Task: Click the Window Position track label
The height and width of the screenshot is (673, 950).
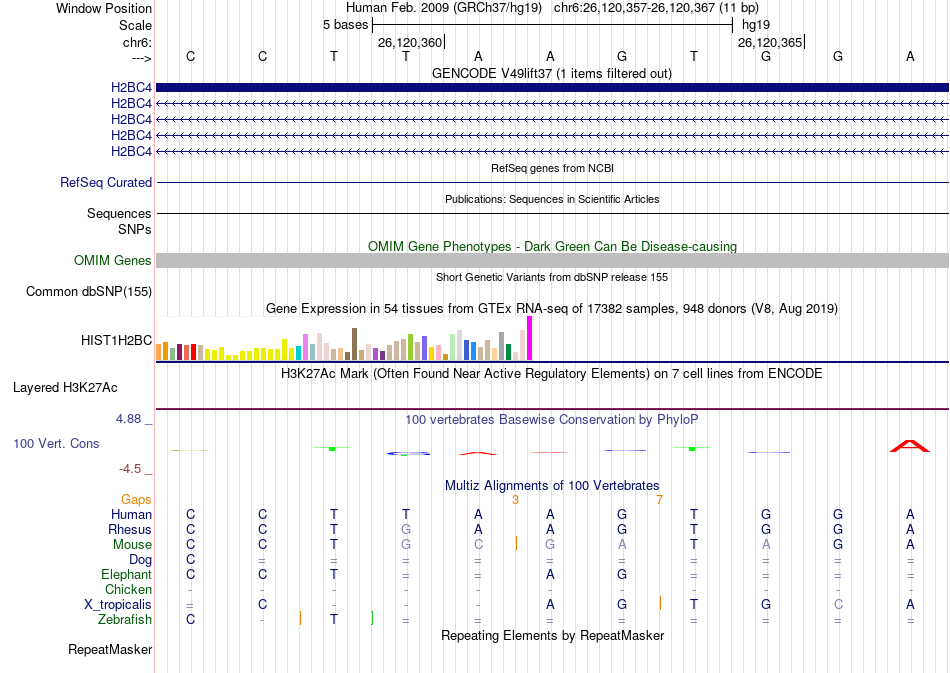Action: pyautogui.click(x=104, y=8)
